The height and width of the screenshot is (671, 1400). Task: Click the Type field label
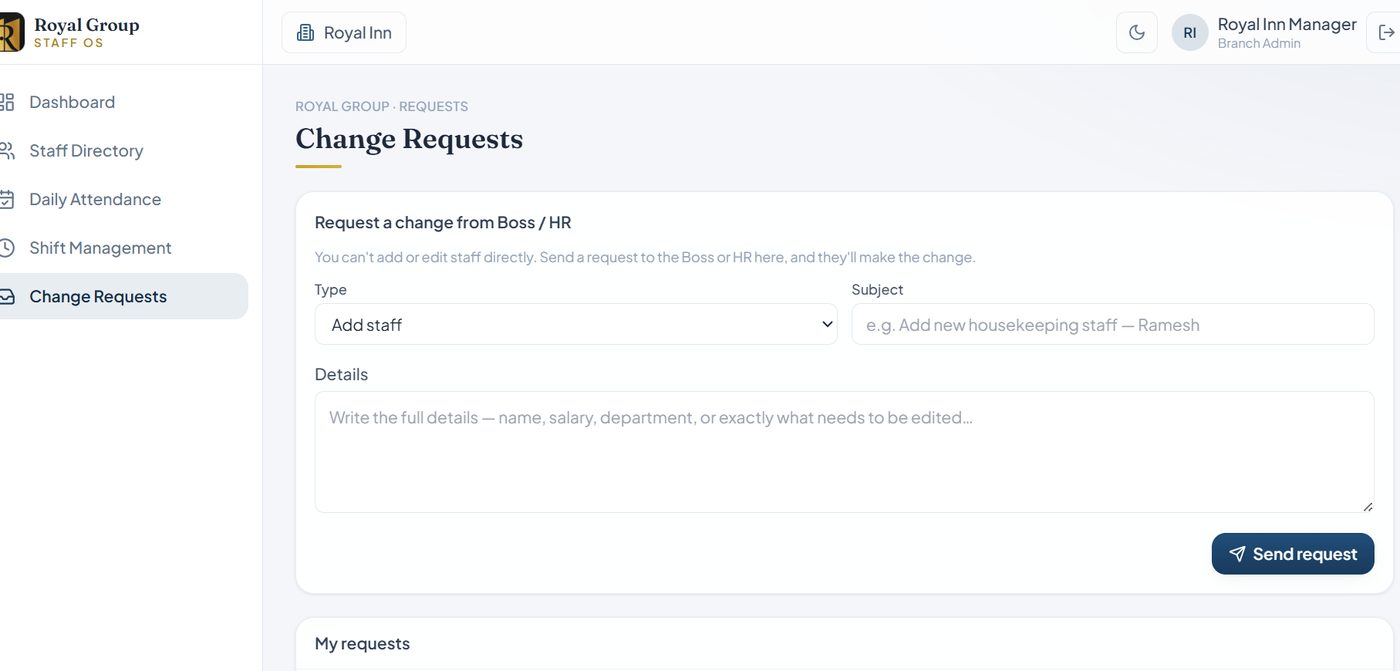point(331,290)
